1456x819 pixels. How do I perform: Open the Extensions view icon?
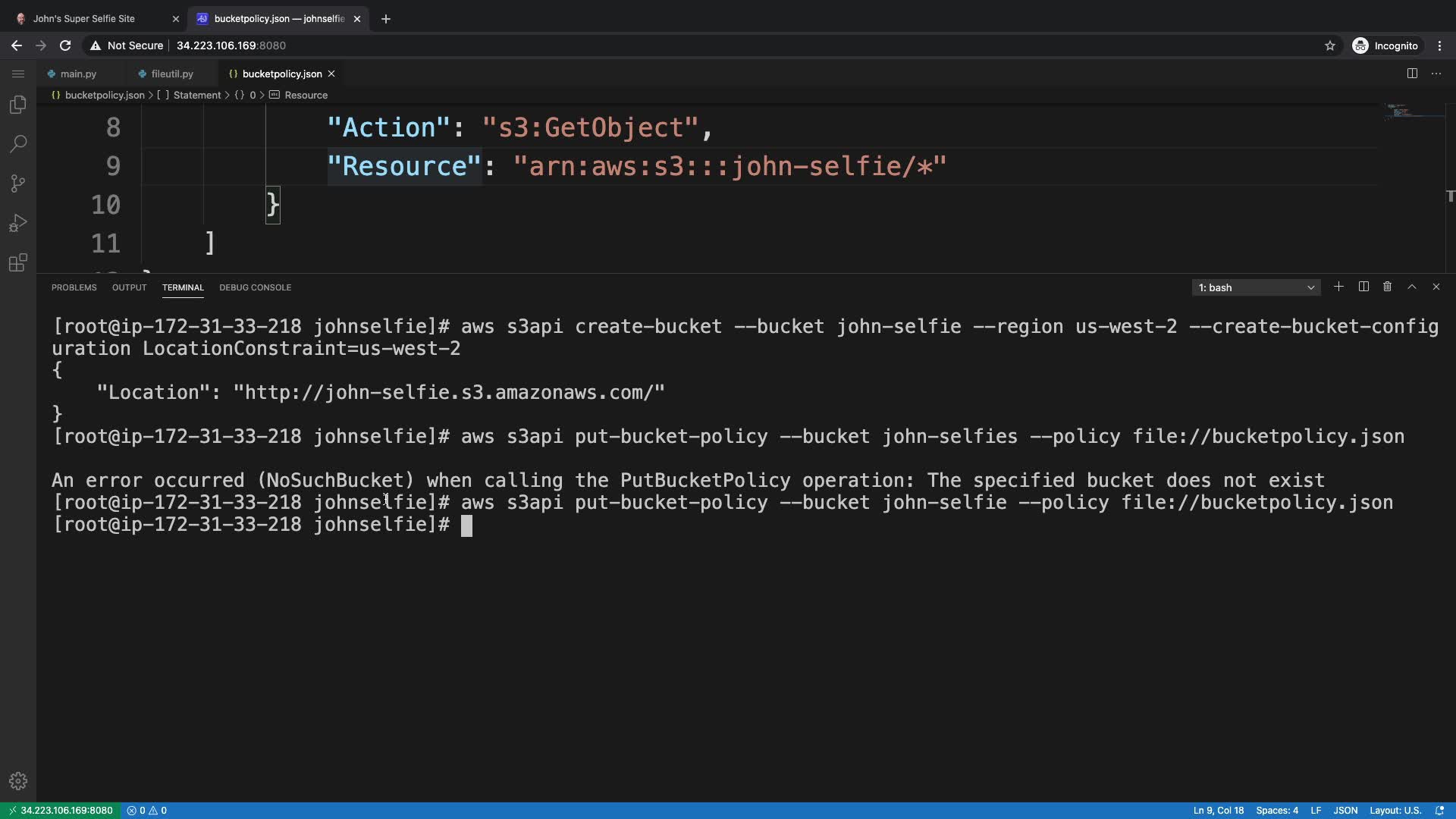[18, 262]
